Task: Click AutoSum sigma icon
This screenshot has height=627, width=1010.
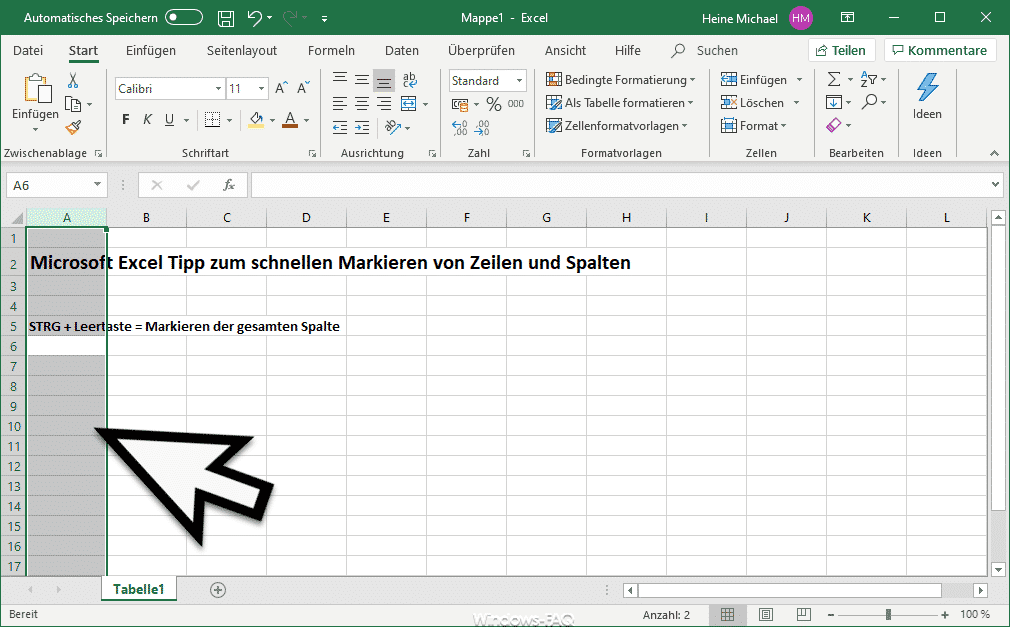Action: [x=834, y=79]
